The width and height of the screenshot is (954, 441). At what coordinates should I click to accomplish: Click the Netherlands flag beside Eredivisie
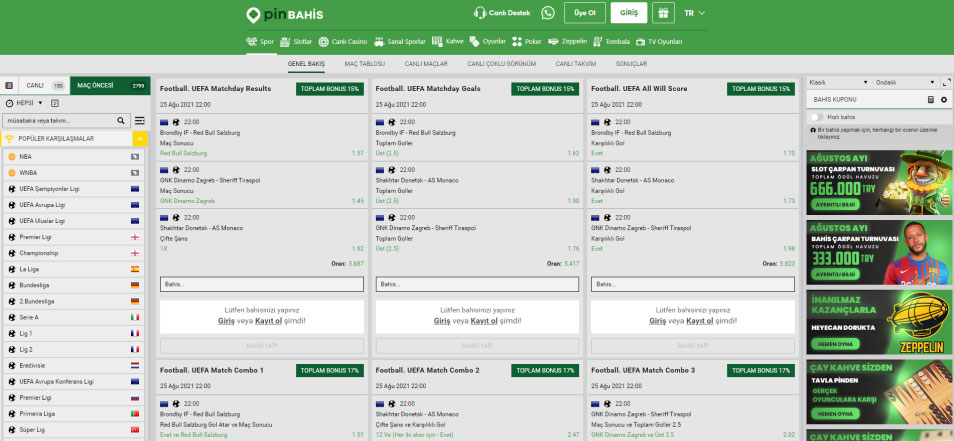(x=135, y=366)
